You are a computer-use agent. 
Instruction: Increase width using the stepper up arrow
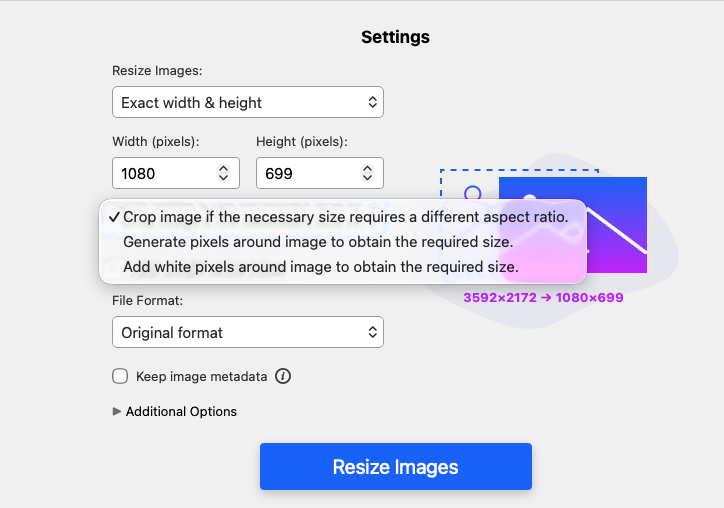coord(223,168)
